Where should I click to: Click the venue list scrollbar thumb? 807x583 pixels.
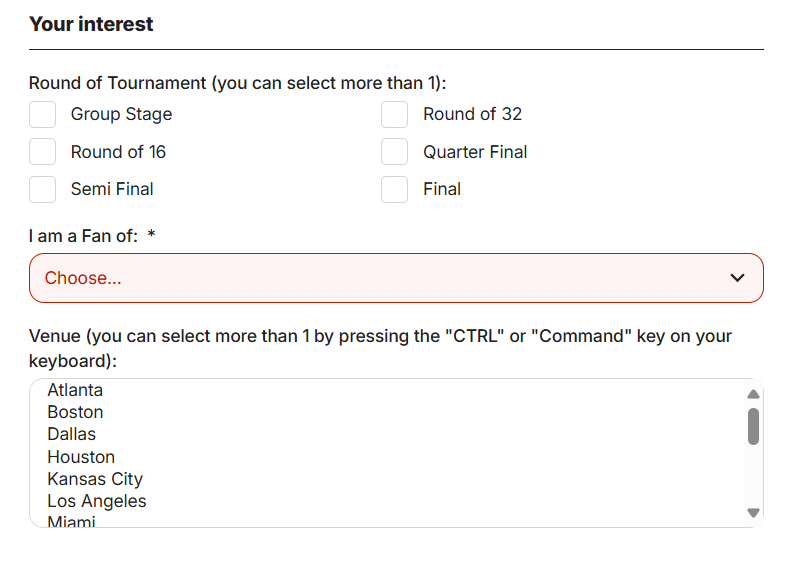pos(754,426)
